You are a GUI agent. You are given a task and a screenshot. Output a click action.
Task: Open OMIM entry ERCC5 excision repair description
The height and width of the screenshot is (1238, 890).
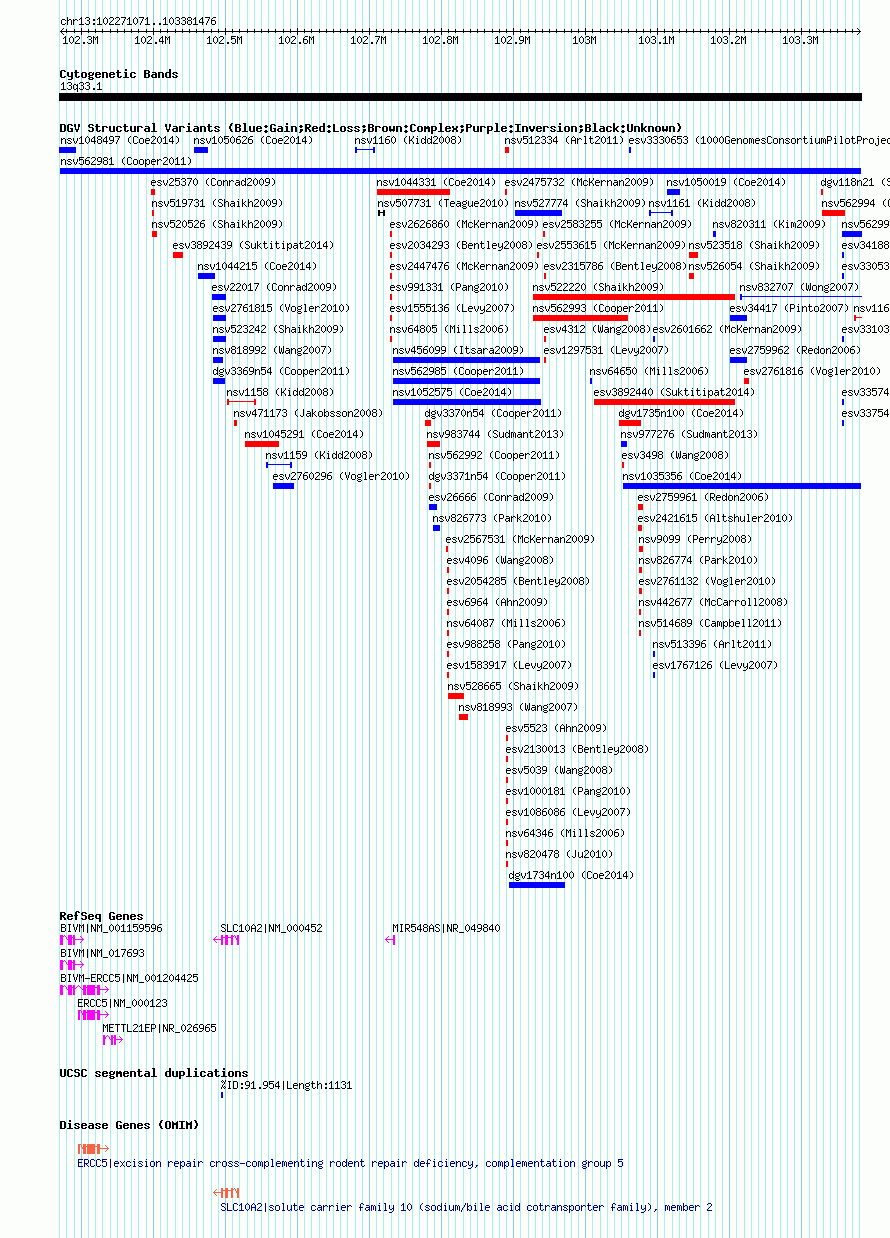(351, 1163)
